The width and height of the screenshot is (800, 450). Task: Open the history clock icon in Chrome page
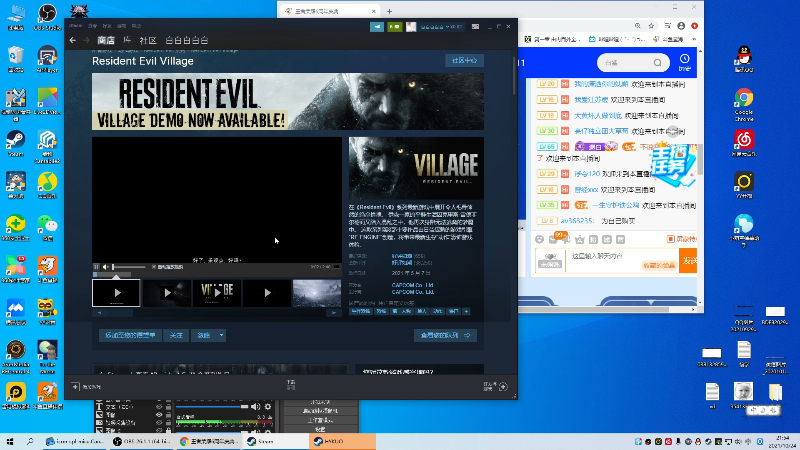coord(685,59)
